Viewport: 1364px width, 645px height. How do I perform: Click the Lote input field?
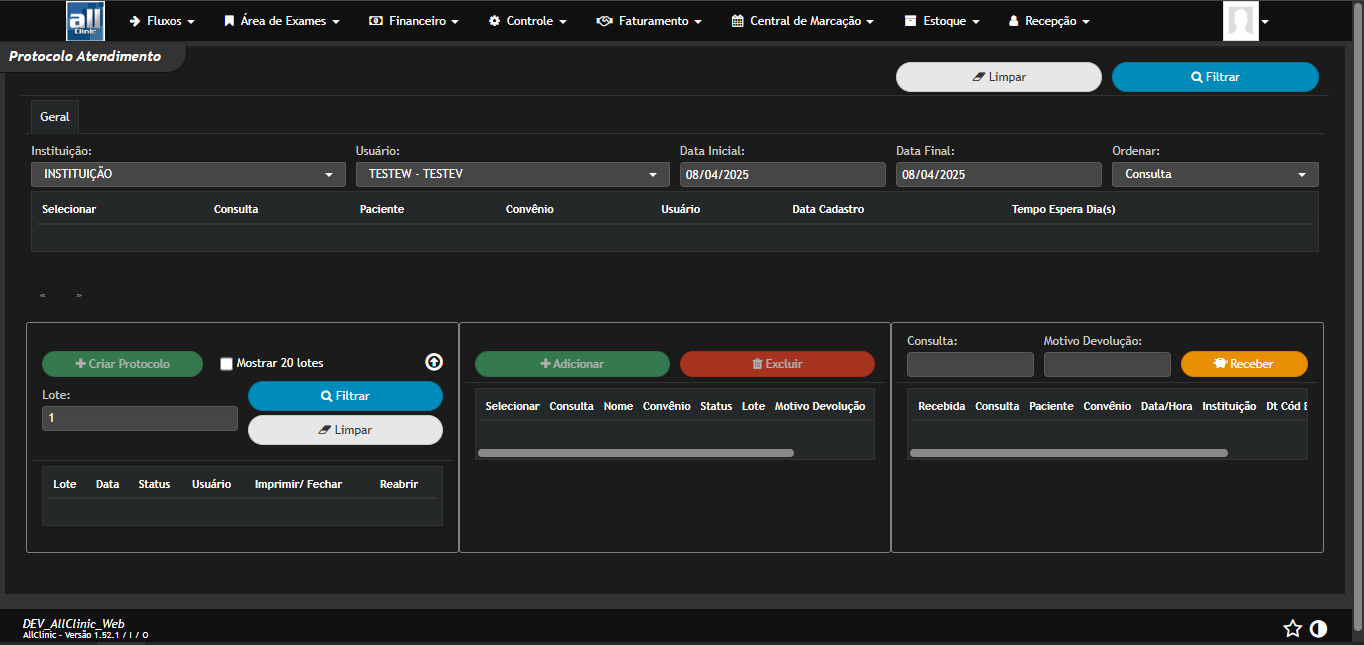139,418
